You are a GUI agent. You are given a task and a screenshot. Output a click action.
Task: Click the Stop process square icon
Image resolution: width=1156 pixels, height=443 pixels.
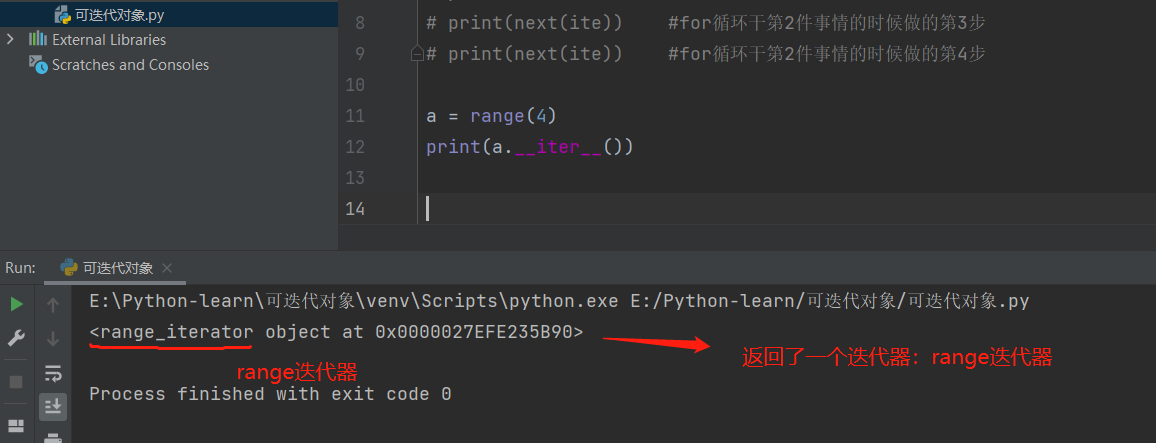16,381
